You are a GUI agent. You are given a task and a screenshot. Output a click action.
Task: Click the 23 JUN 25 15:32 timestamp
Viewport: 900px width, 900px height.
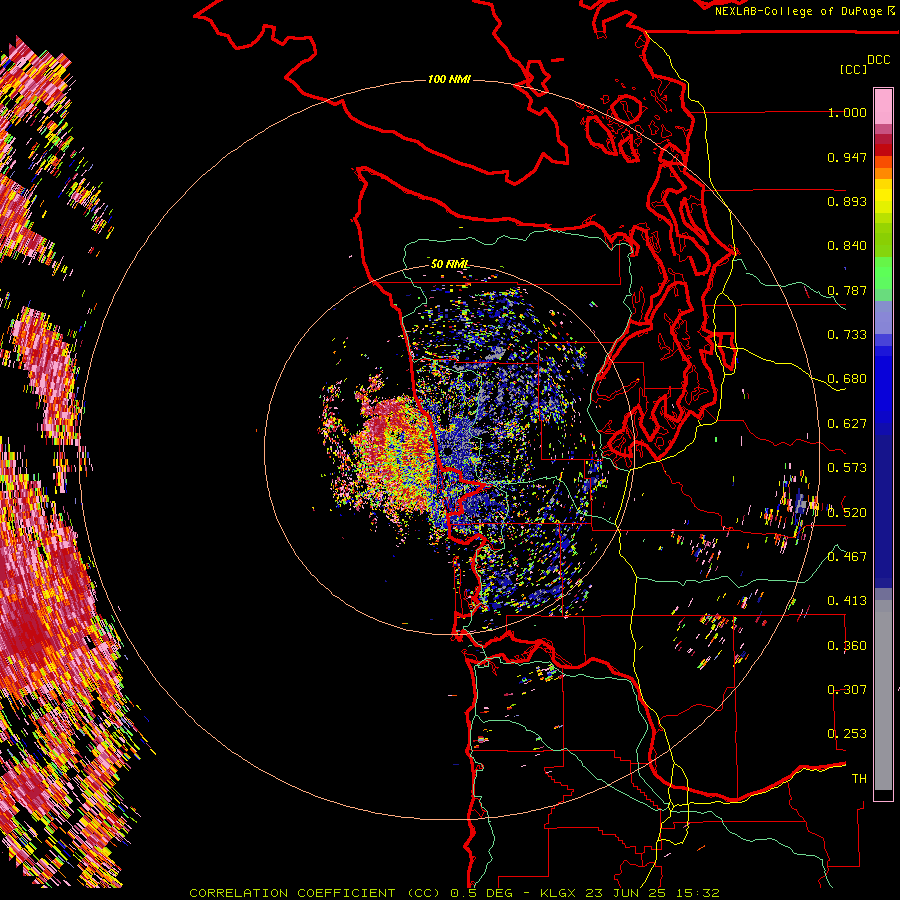(x=652, y=893)
